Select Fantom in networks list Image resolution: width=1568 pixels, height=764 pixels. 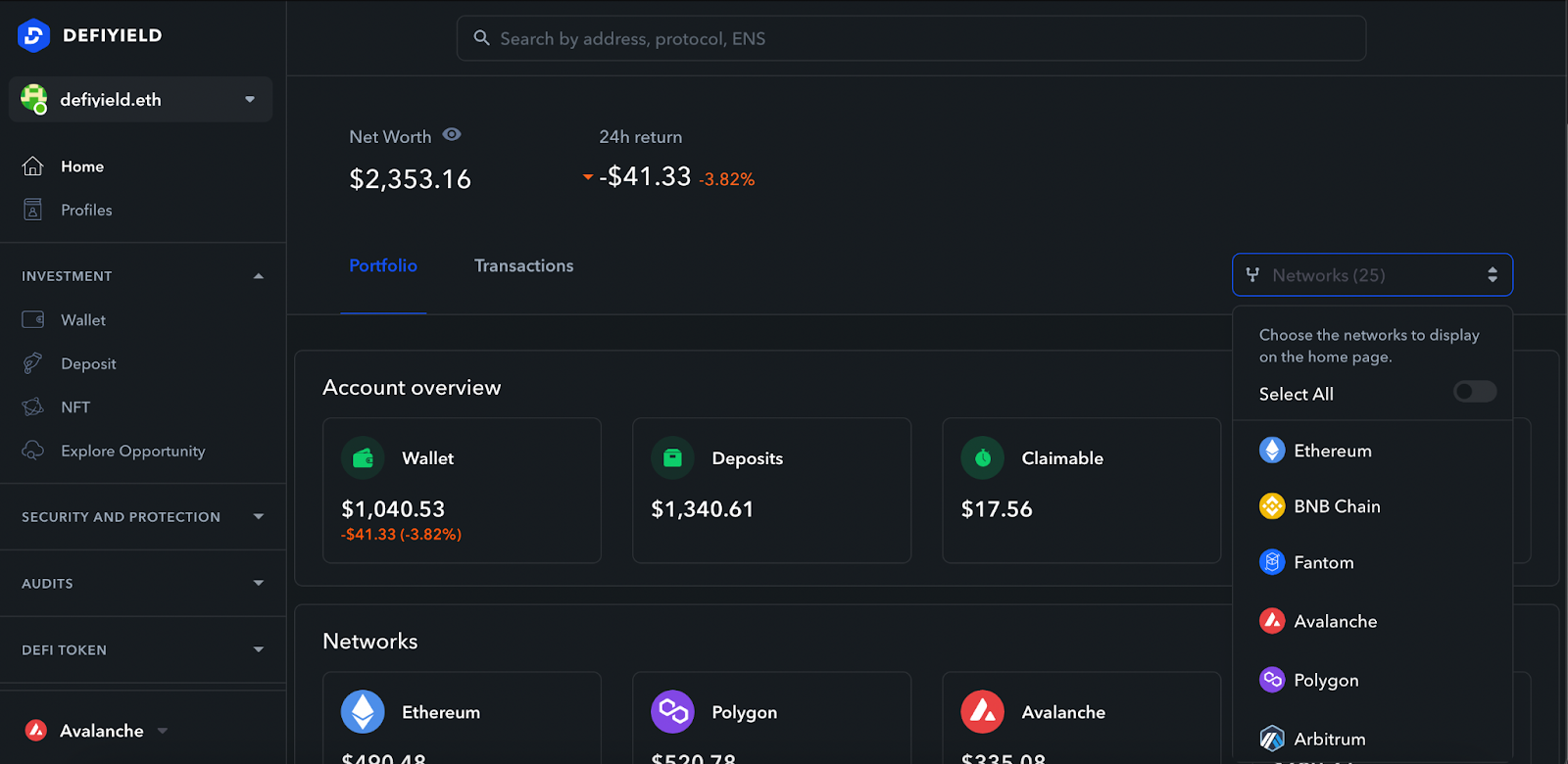(1323, 563)
